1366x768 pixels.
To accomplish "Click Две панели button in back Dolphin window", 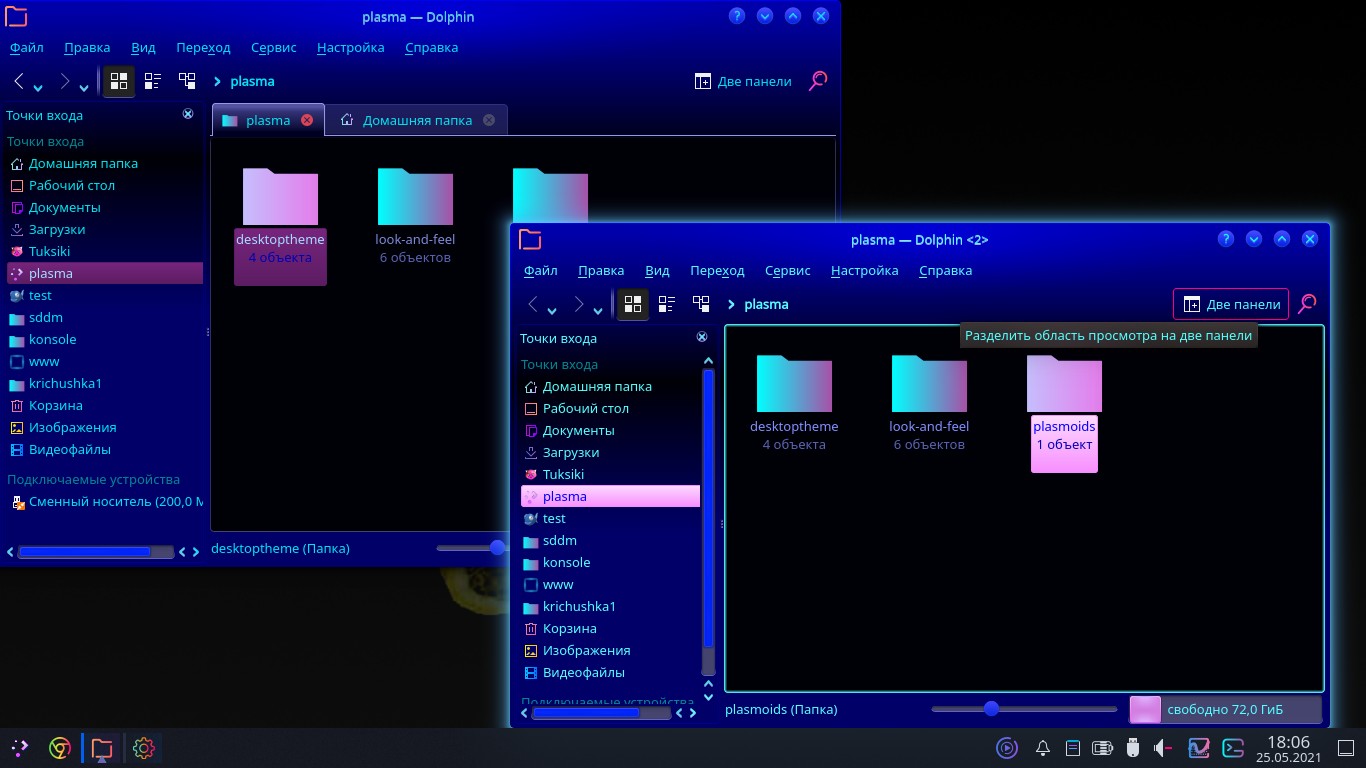I will pyautogui.click(x=743, y=81).
